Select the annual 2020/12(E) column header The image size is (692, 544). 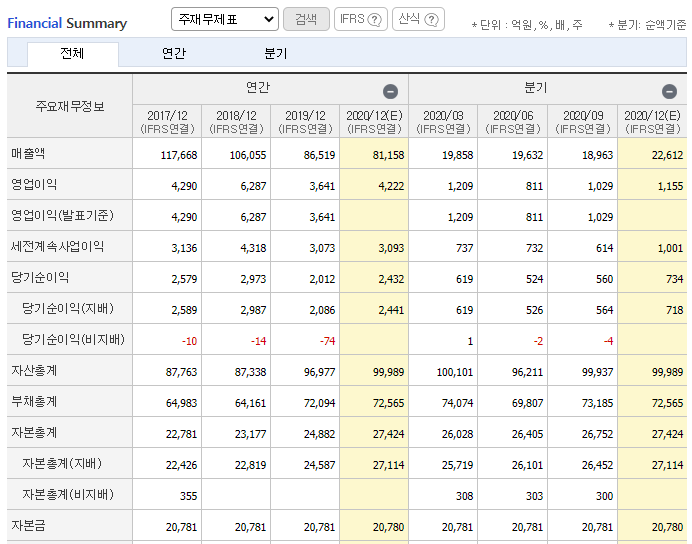click(x=374, y=121)
